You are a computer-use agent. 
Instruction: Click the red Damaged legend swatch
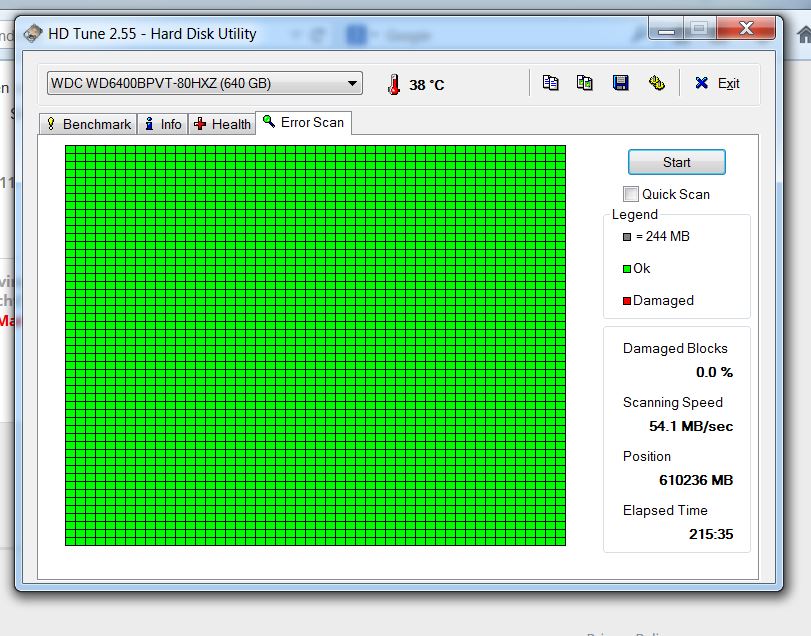click(627, 301)
